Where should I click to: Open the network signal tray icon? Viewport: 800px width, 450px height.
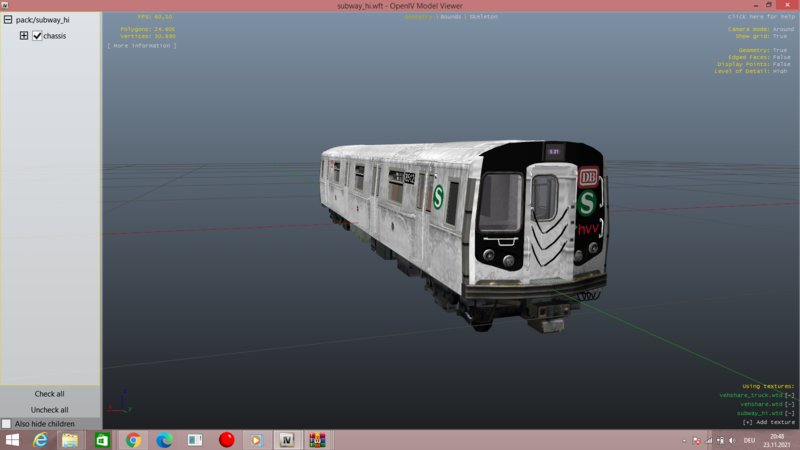click(x=709, y=440)
